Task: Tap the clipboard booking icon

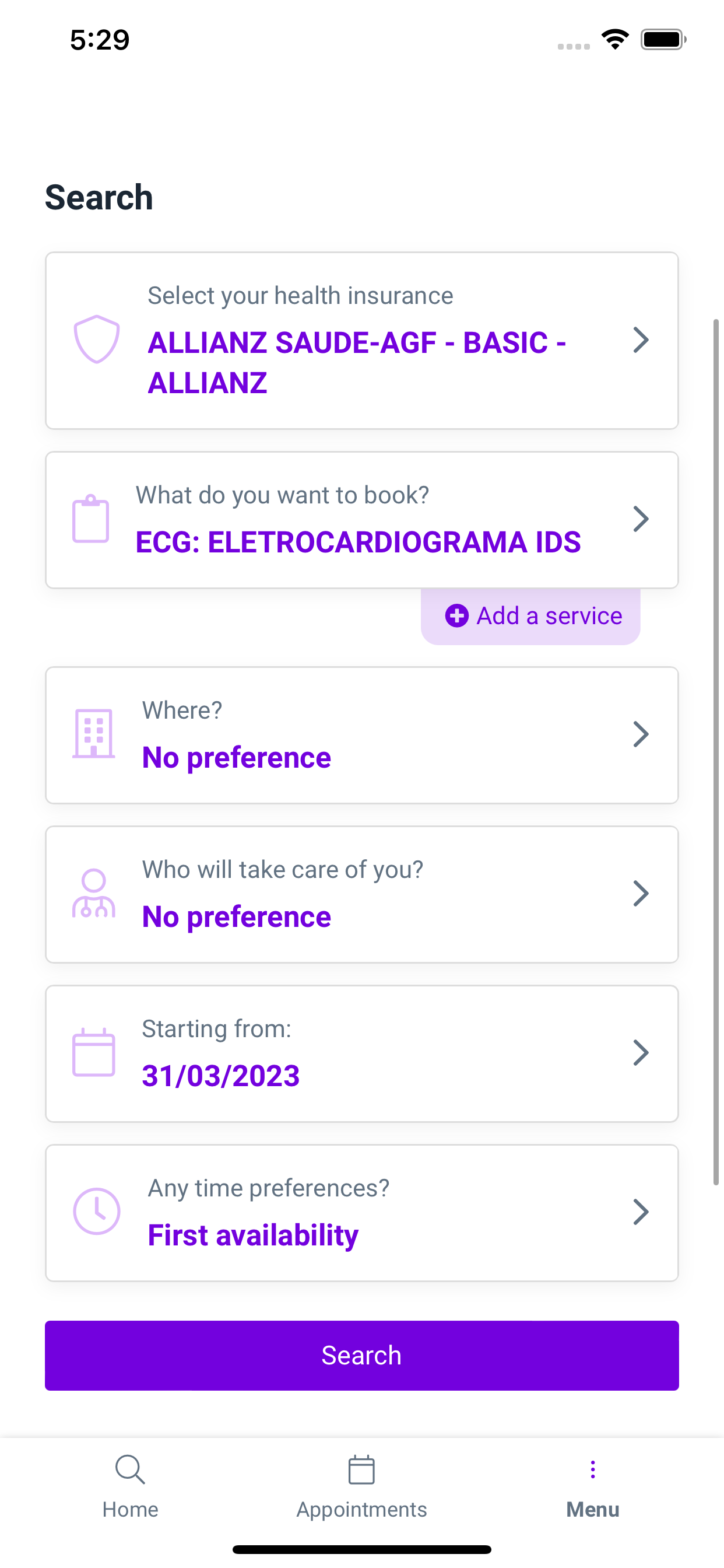Action: click(x=91, y=519)
